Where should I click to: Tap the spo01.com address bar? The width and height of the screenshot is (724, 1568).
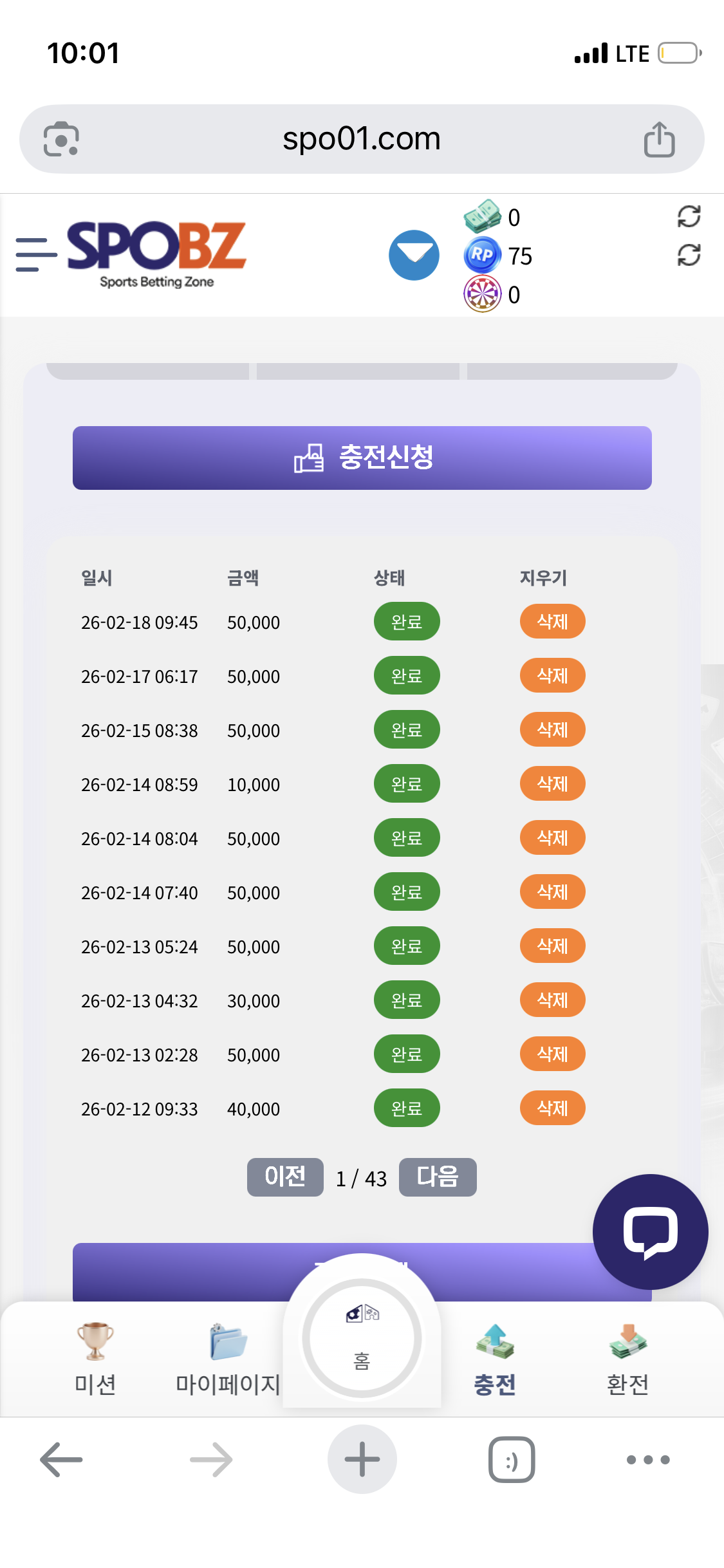coord(361,139)
